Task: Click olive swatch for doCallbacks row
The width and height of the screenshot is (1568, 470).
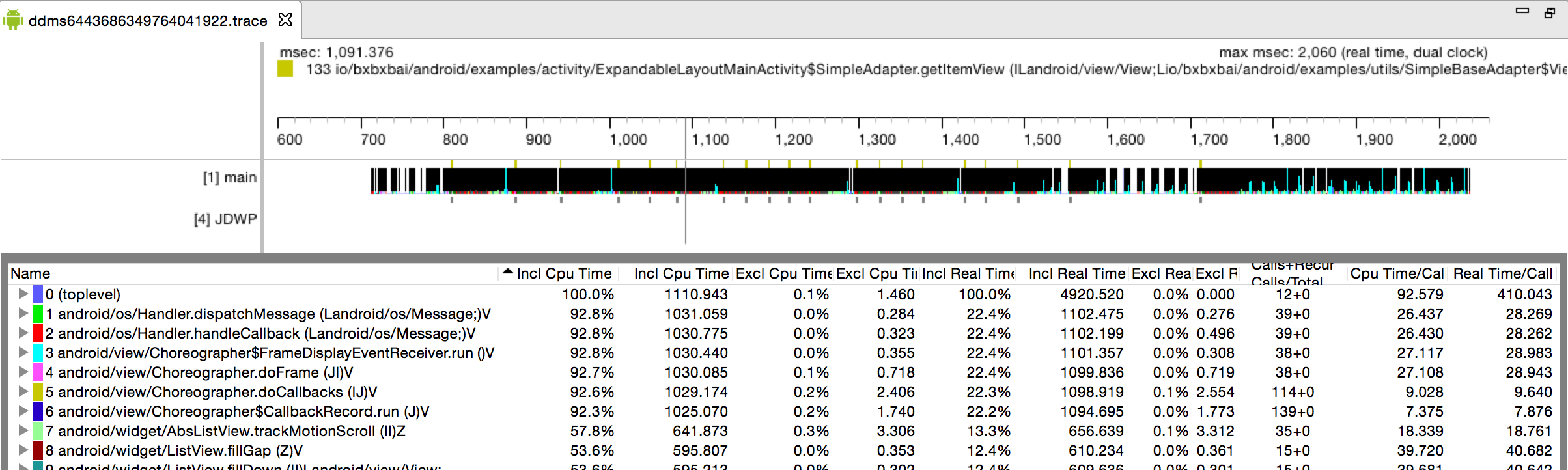Action: tap(38, 392)
